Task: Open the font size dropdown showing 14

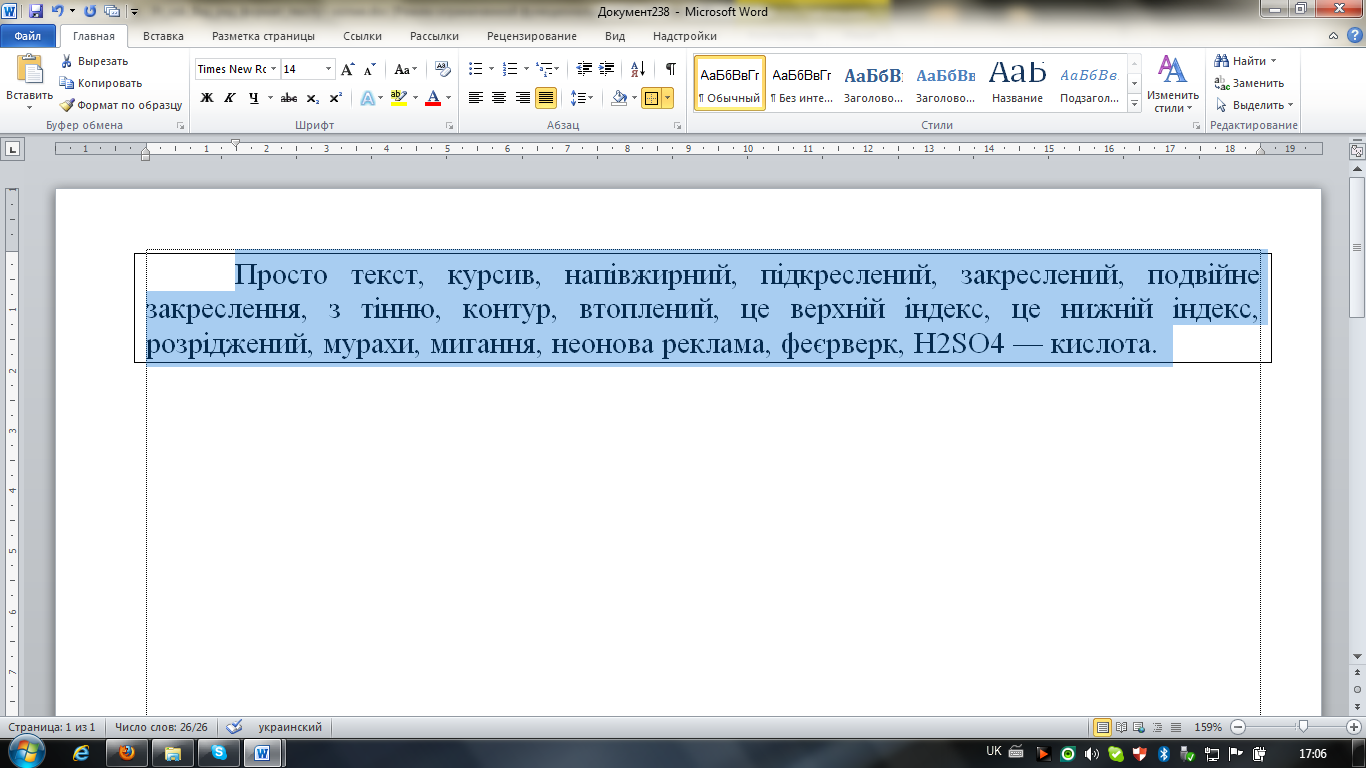Action: 329,69
